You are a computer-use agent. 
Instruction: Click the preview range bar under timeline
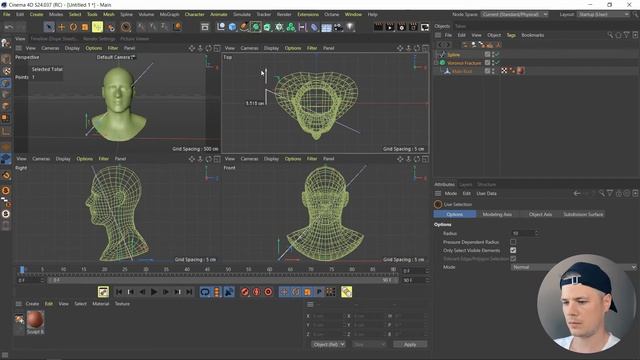pyautogui.click(x=223, y=280)
